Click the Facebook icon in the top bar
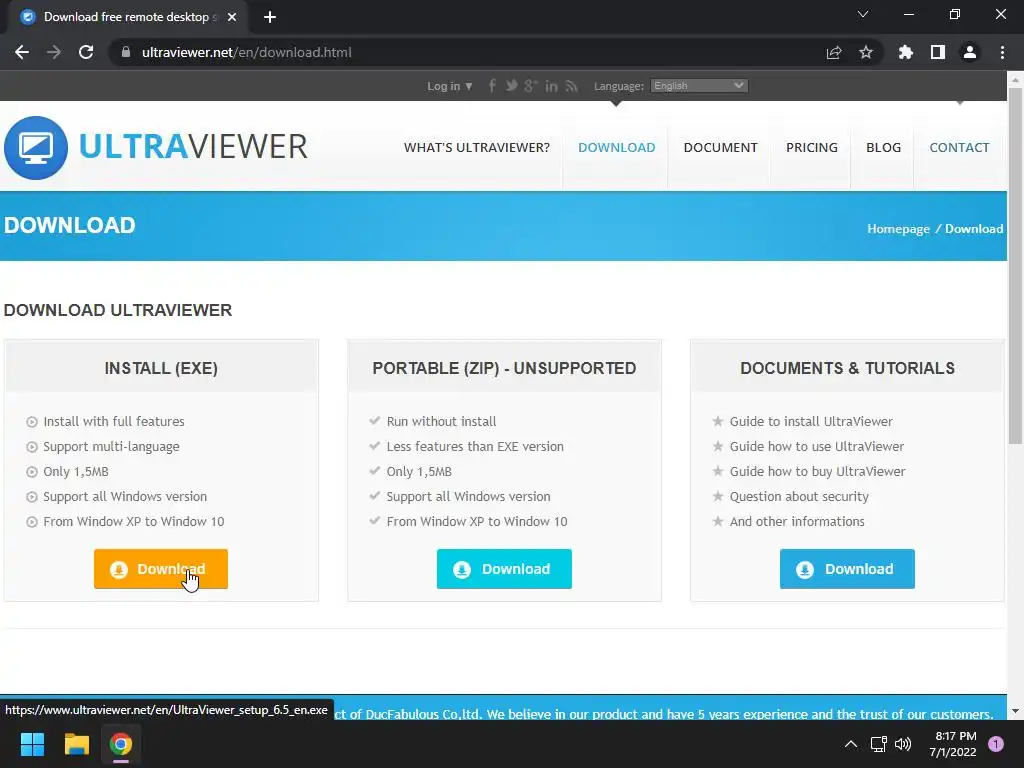 click(492, 86)
